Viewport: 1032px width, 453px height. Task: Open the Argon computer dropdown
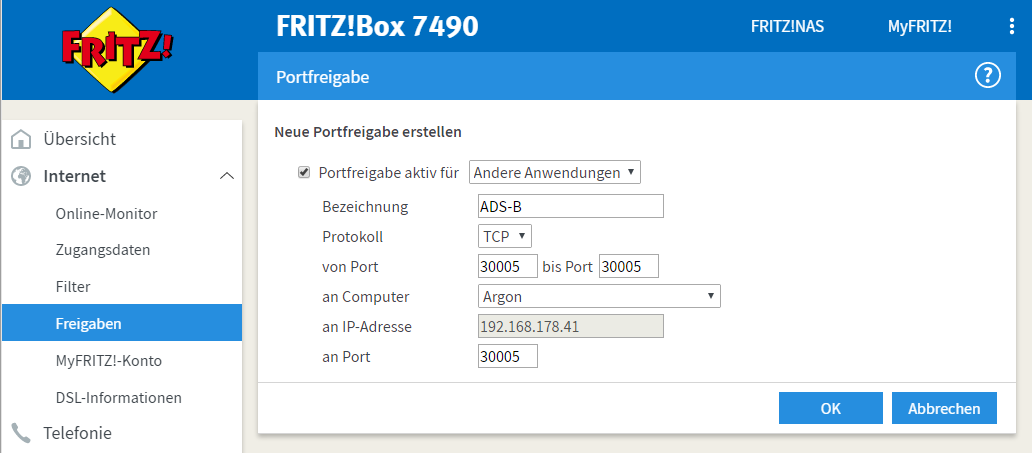pos(599,296)
